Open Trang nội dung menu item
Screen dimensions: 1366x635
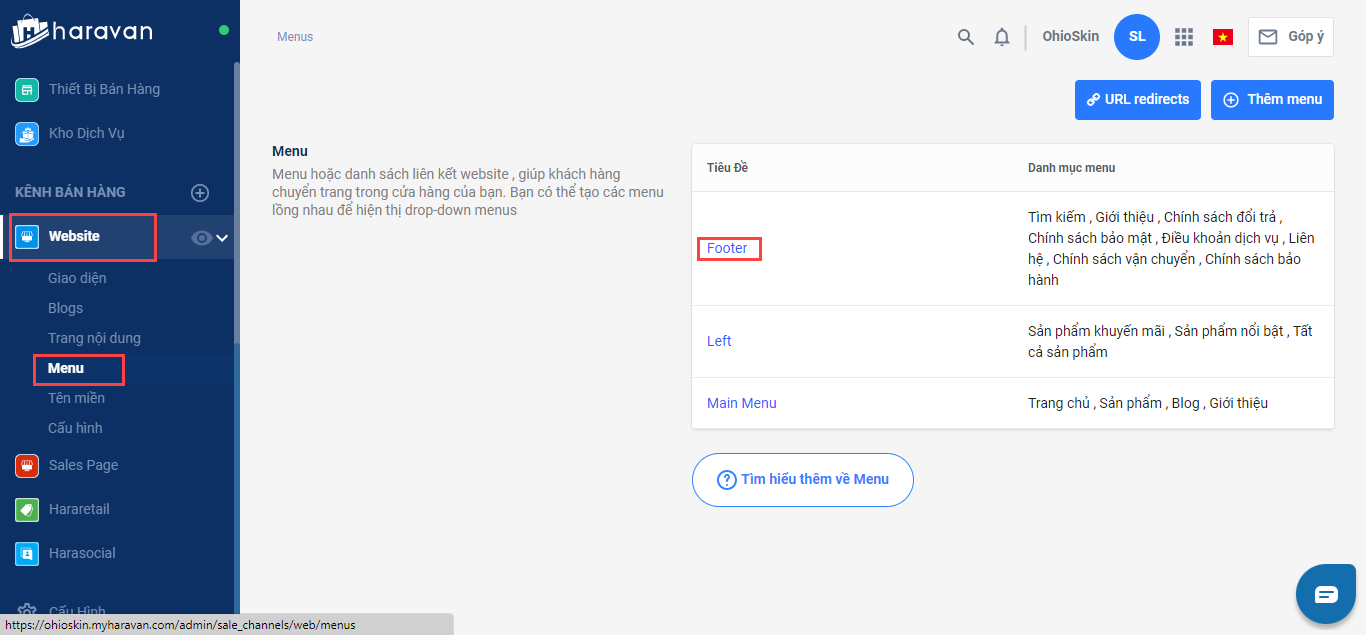tap(94, 338)
